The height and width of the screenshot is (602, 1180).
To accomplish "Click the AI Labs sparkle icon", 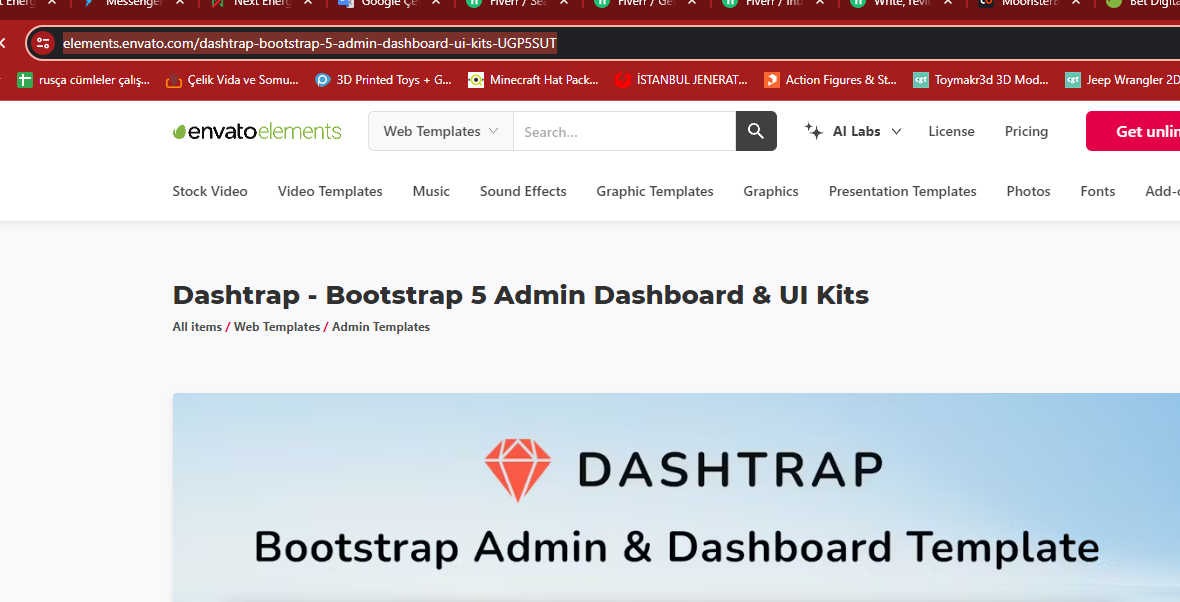I will tap(814, 131).
